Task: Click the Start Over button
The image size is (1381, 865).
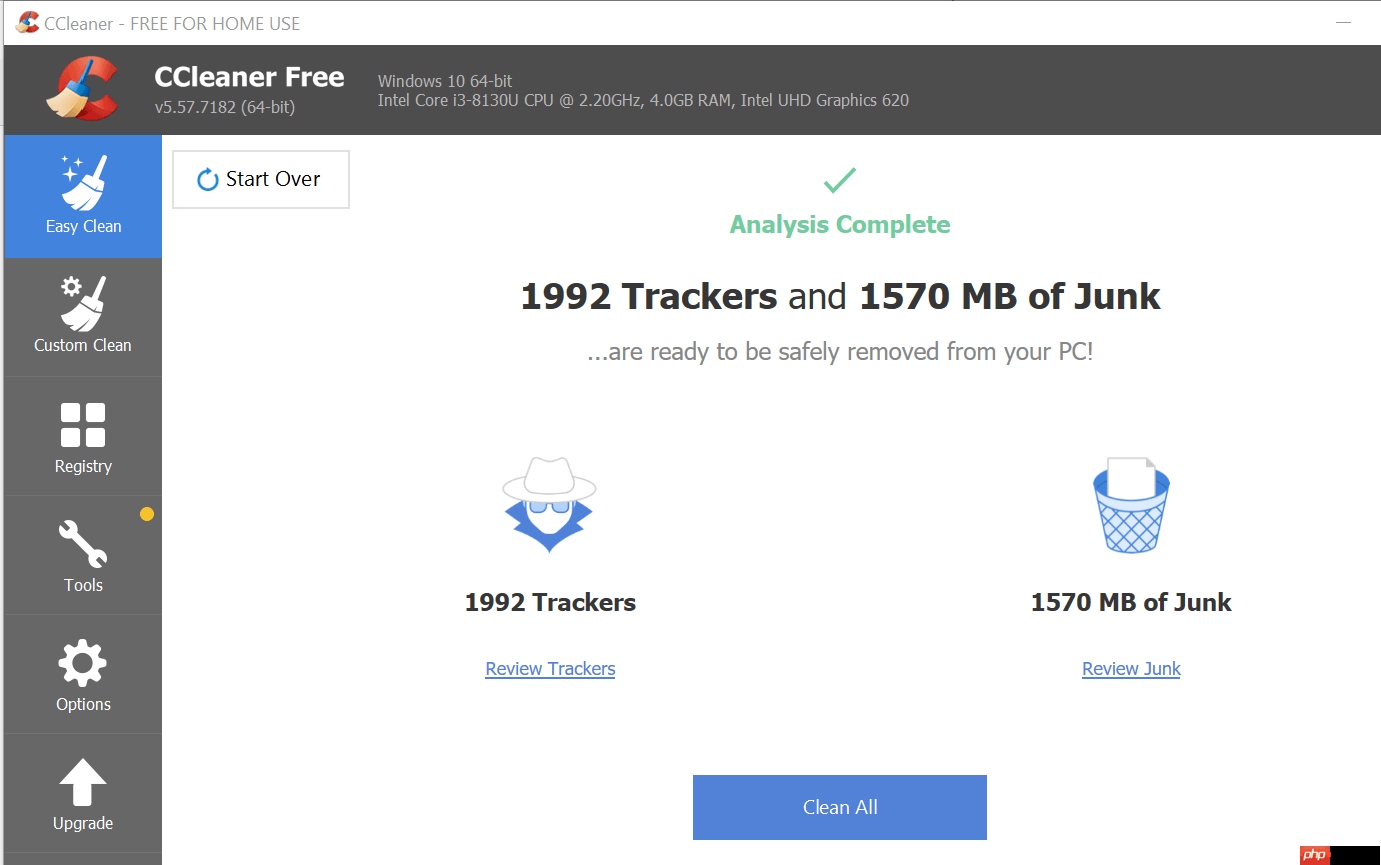Action: click(261, 180)
